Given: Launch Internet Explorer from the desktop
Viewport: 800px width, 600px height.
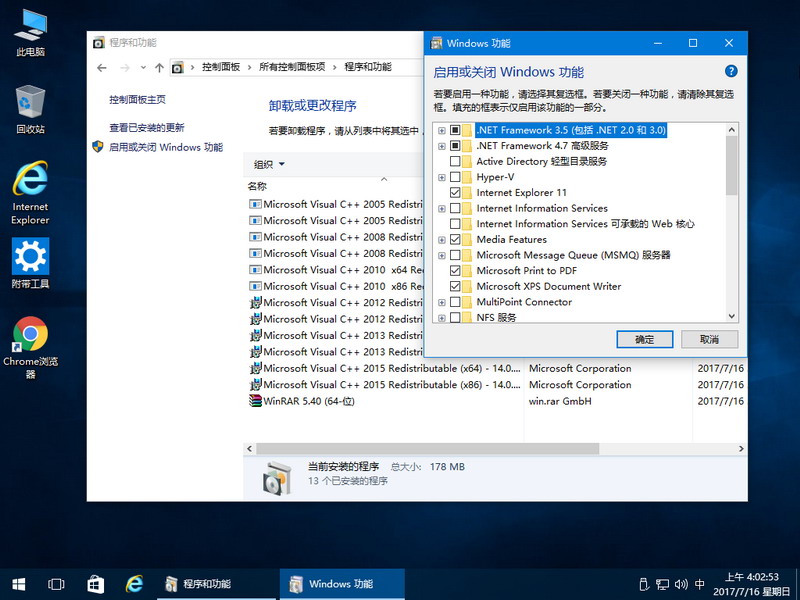Looking at the screenshot, I should (31, 193).
